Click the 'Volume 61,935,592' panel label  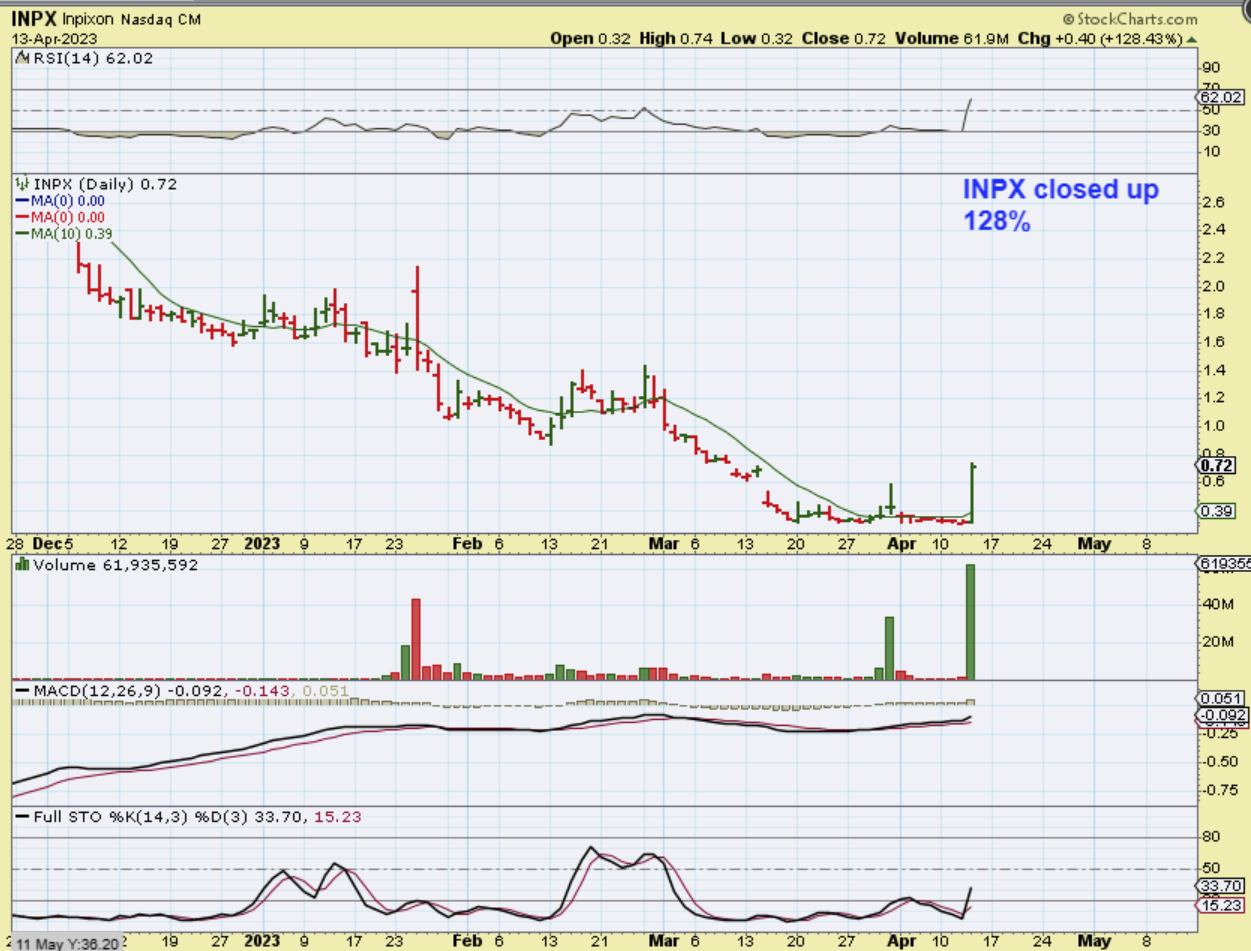point(115,565)
